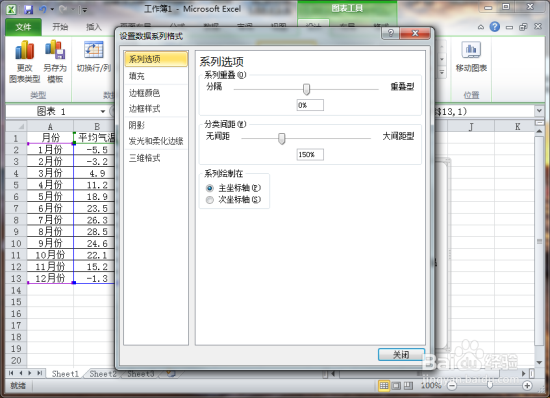Open the Home (开始) ribbon tab

tap(60, 27)
